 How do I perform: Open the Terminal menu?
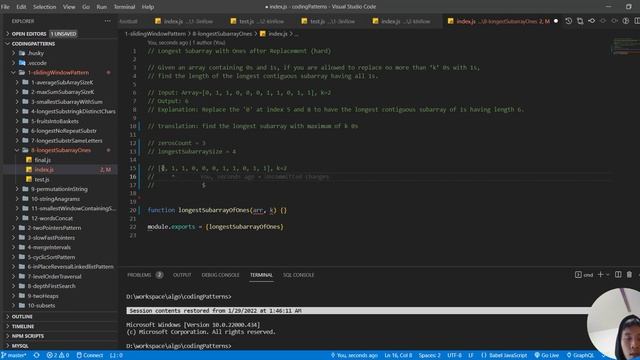pos(124,7)
